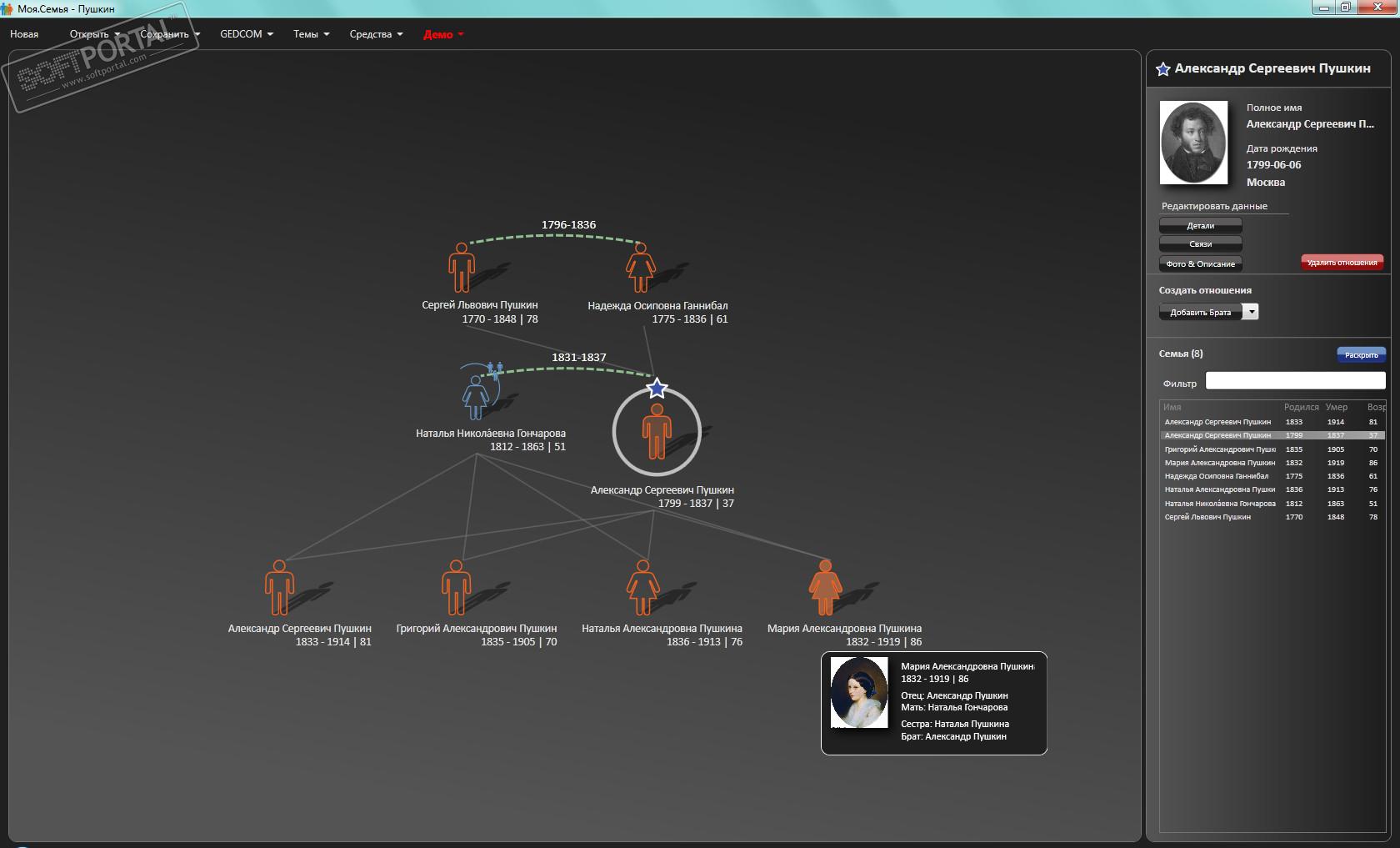Open the Открыть dropdown menu
Viewport: 1400px width, 848px height.
pos(95,34)
